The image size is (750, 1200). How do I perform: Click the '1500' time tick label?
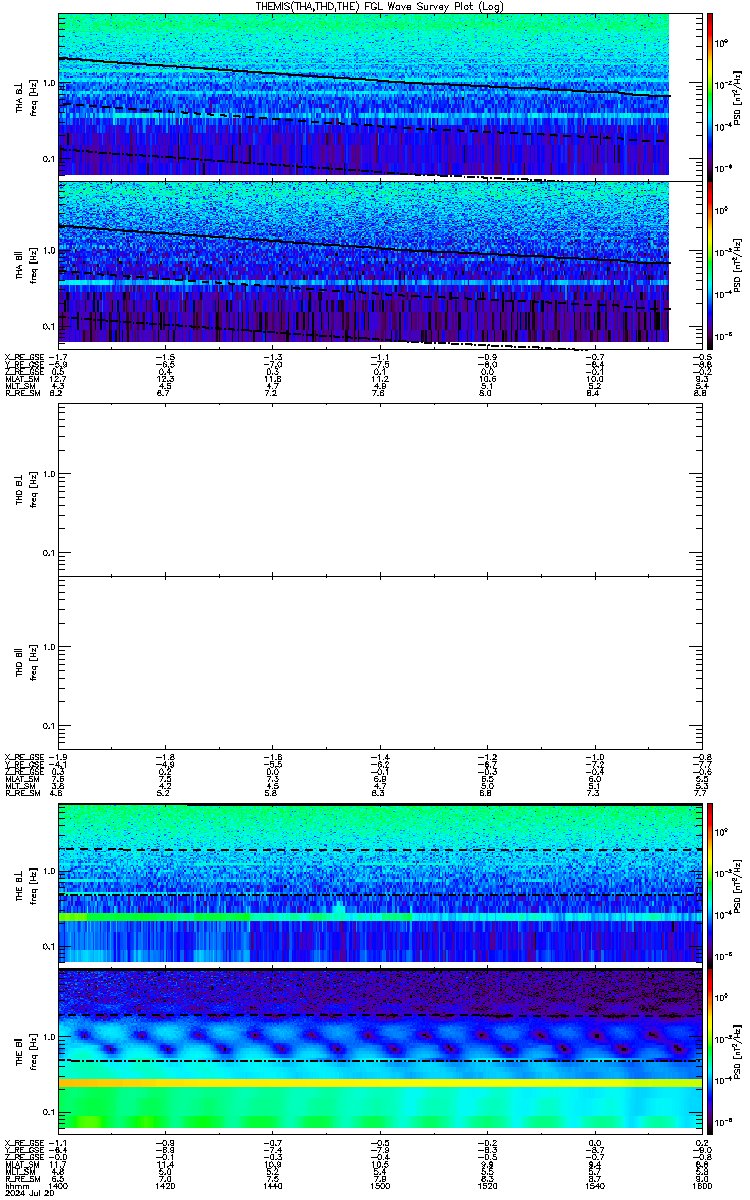tap(379, 1185)
